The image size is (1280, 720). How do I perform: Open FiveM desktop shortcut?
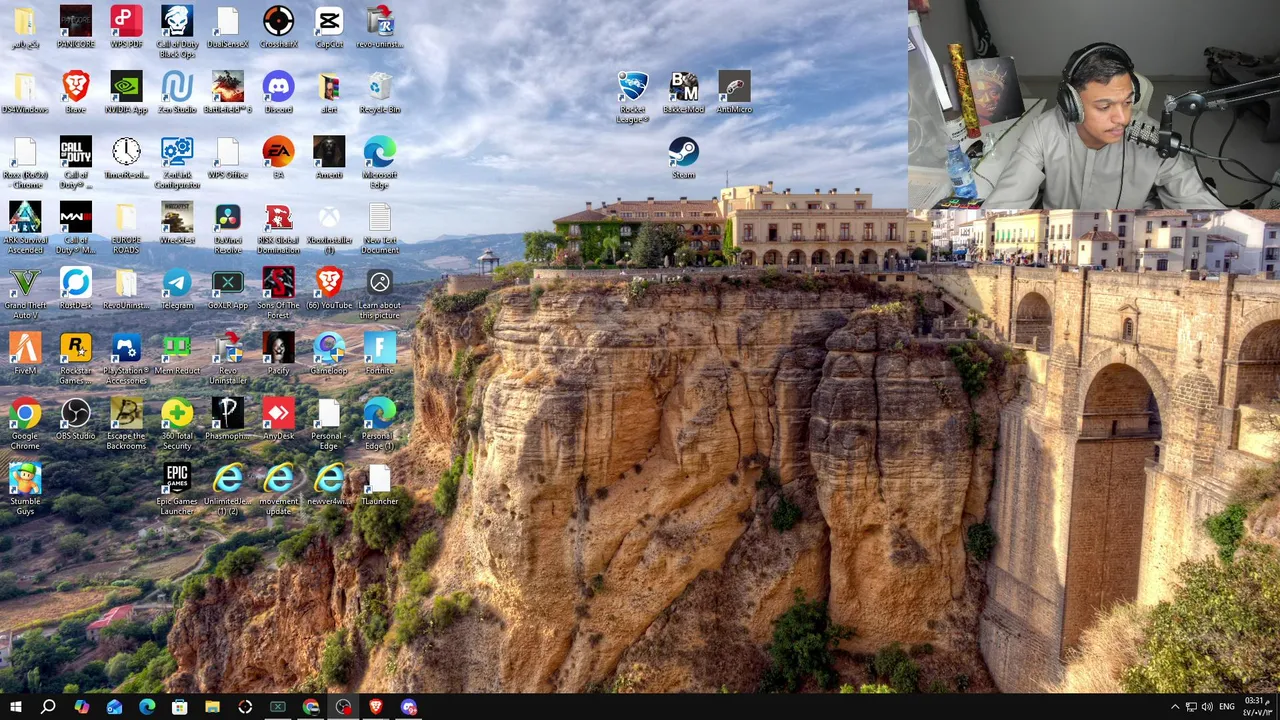[25, 352]
